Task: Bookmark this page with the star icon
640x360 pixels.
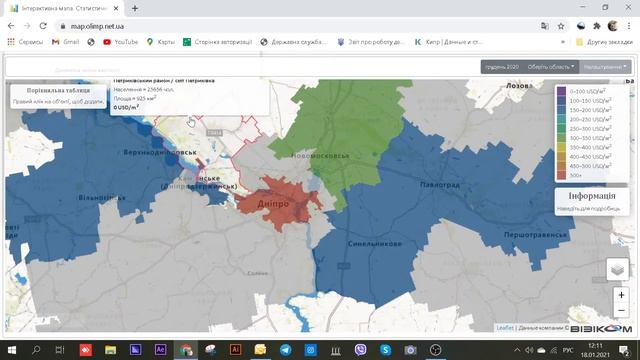Action: coord(561,26)
